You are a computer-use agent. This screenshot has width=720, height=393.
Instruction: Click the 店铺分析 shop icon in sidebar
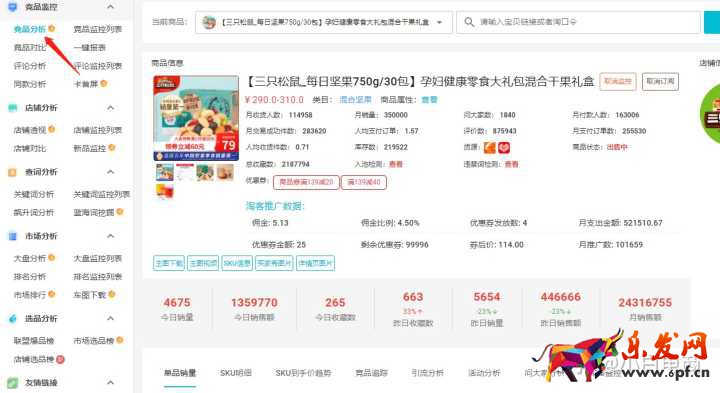pyautogui.click(x=12, y=108)
